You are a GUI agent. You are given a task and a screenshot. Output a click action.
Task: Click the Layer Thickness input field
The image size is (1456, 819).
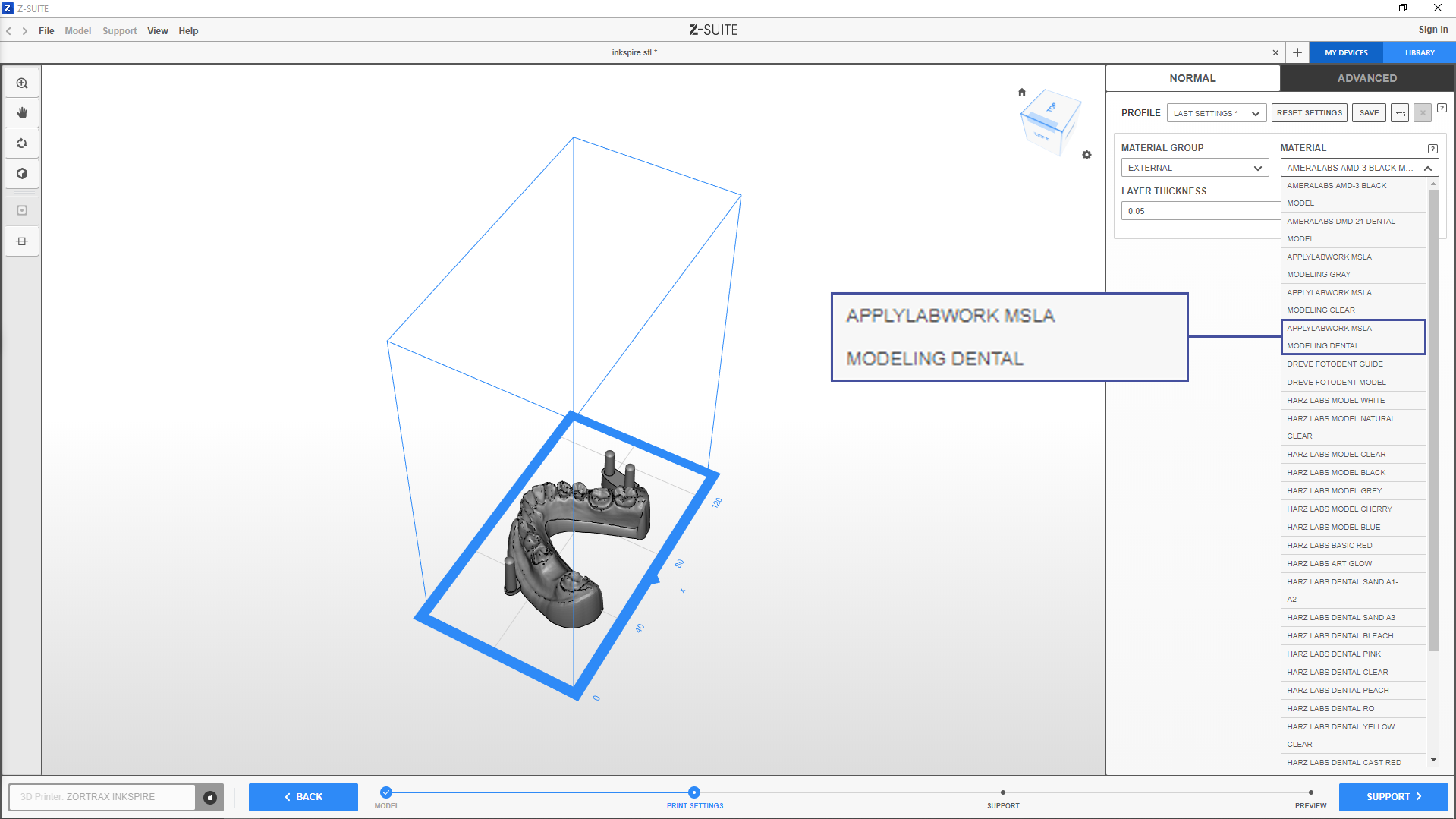coord(1200,211)
